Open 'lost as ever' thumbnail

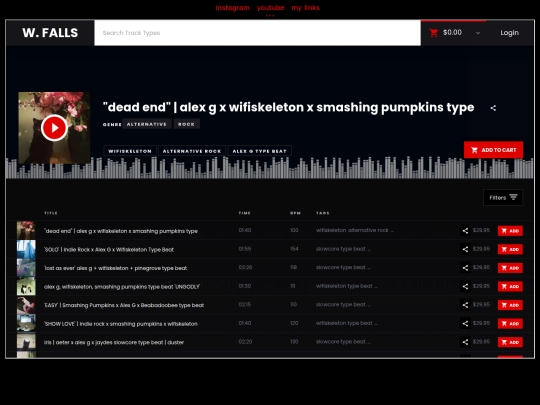coord(26,268)
